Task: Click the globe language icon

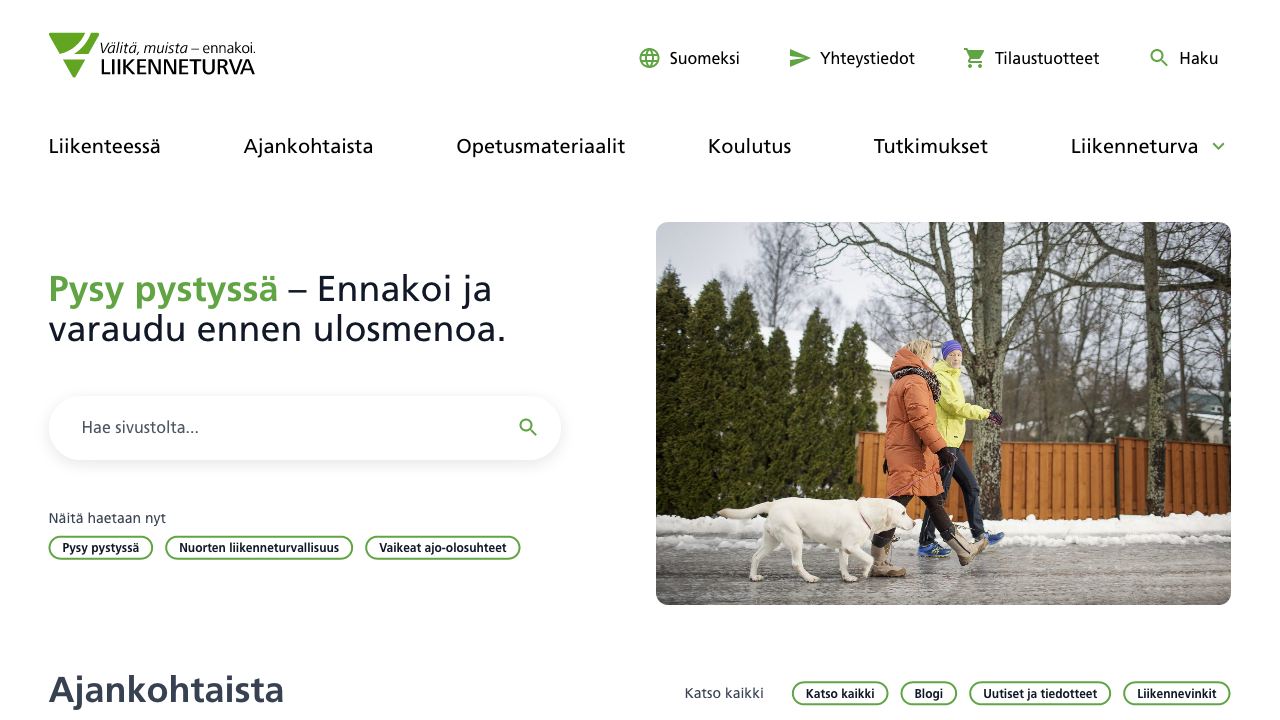Action: click(649, 58)
